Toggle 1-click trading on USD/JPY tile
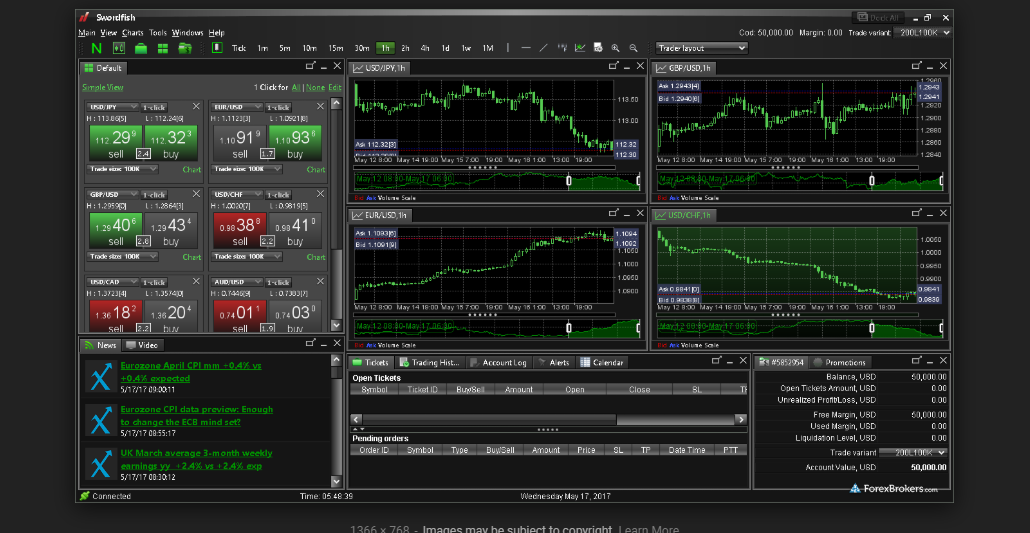Screen dimensions: 1030x533 pos(154,107)
